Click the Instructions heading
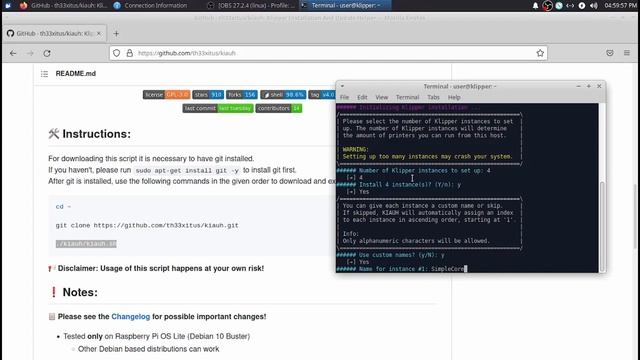Viewport: 640px width, 360px height. (96, 134)
